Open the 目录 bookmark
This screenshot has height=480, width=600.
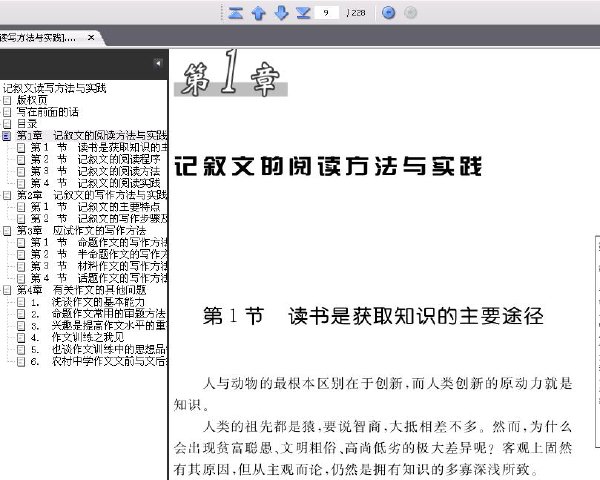27,124
